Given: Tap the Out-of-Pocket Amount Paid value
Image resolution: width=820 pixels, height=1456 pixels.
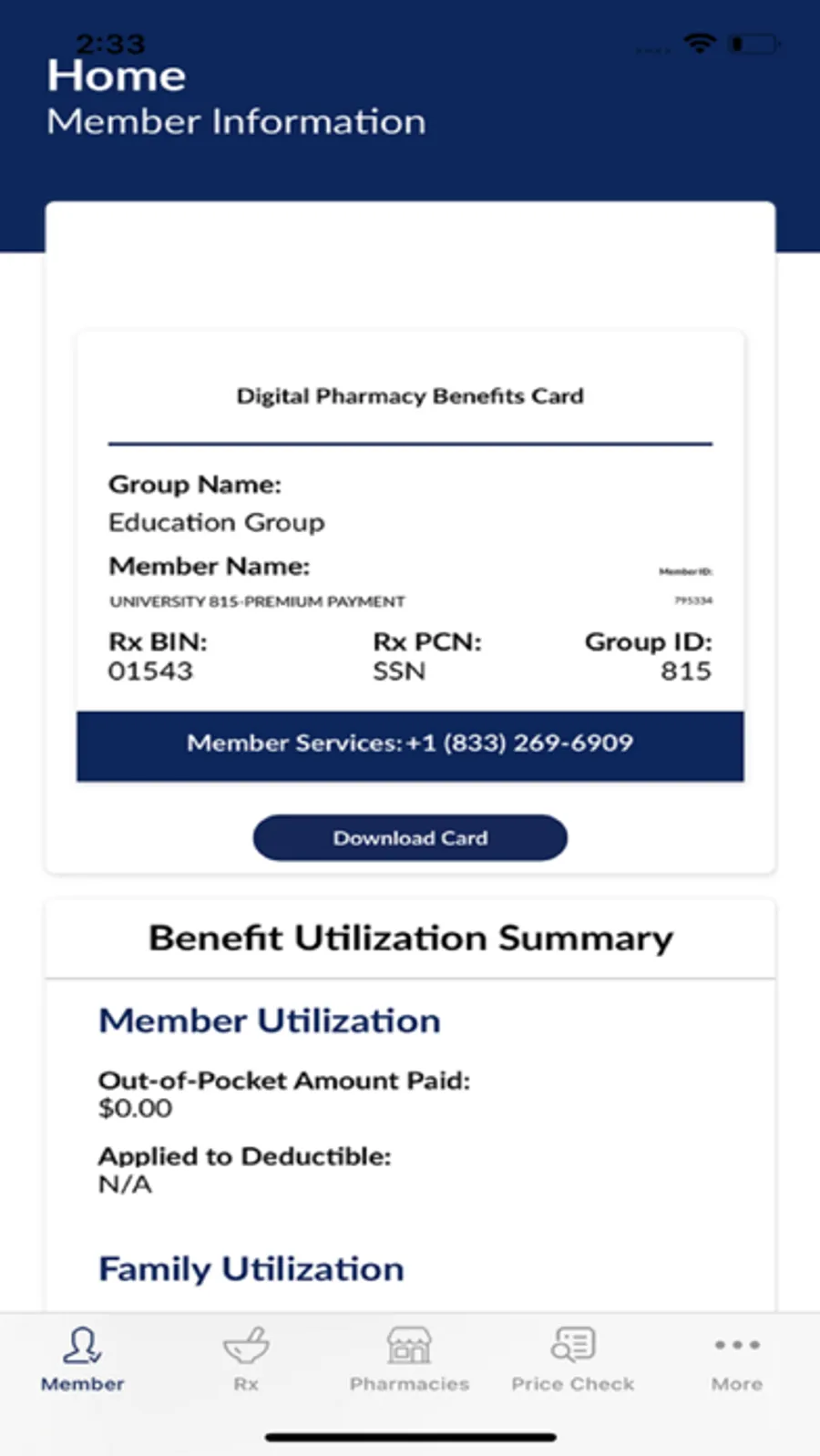Looking at the screenshot, I should pyautogui.click(x=135, y=1109).
